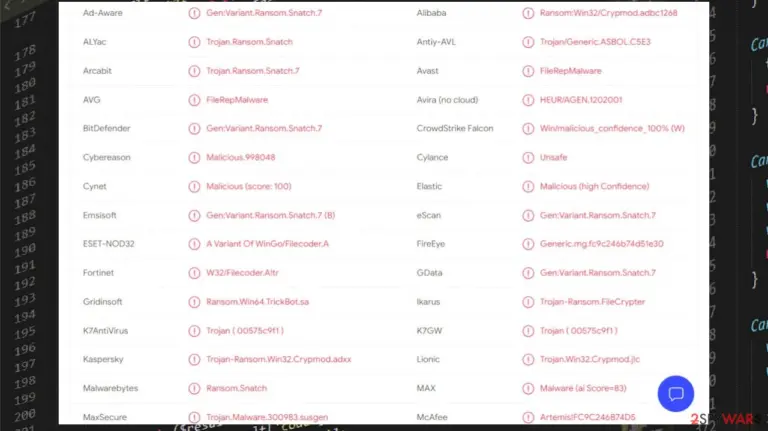Select K7AntiVirus Trojan ( 00575c9f1 ) detection
Image resolution: width=768 pixels, height=431 pixels.
coord(245,330)
